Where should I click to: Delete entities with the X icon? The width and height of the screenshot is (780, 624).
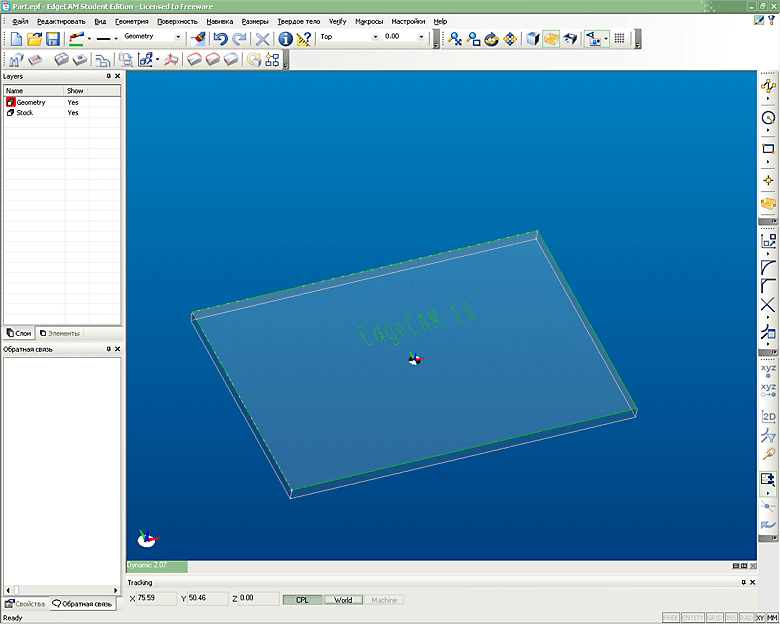(262, 39)
